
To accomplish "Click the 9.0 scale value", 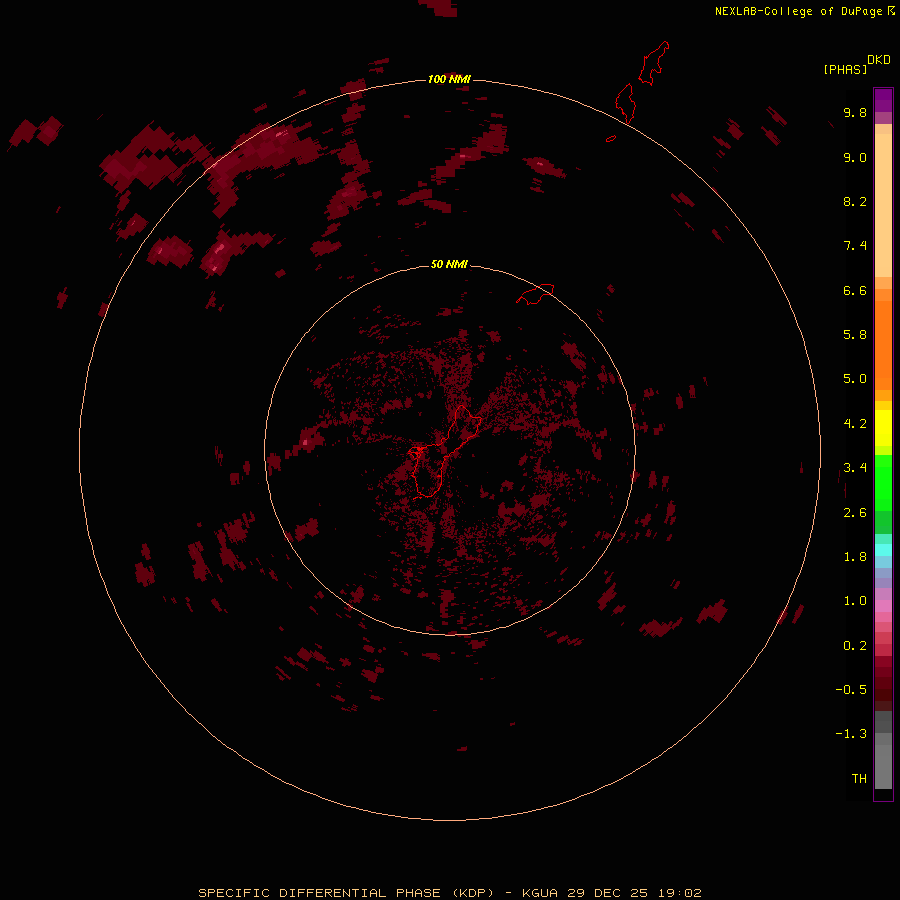I will point(855,157).
